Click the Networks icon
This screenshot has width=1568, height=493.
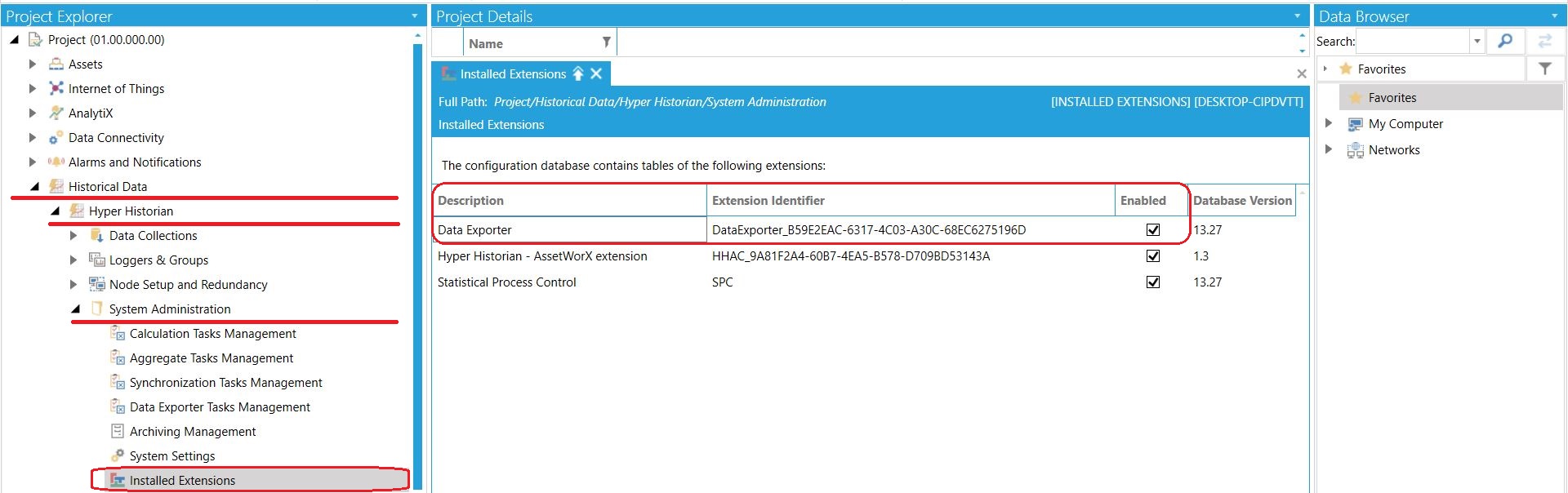tap(1355, 150)
